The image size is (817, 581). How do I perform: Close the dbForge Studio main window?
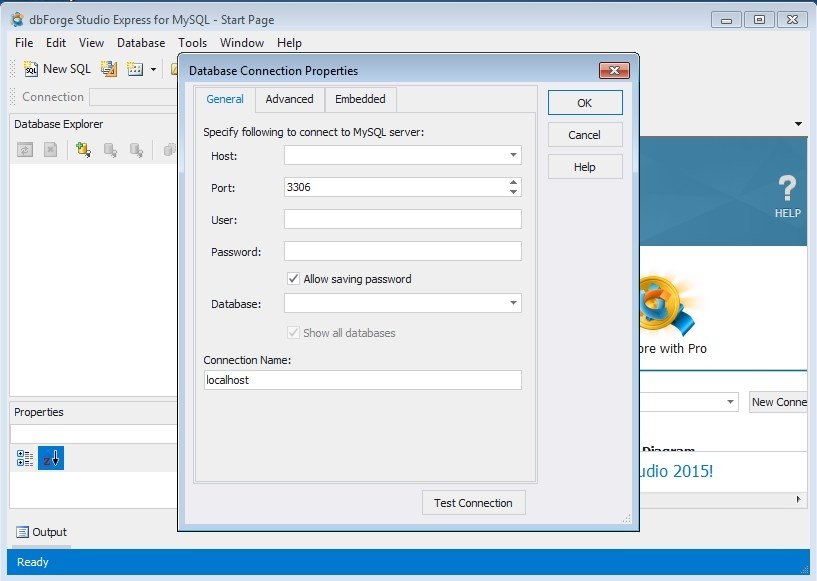tap(792, 20)
